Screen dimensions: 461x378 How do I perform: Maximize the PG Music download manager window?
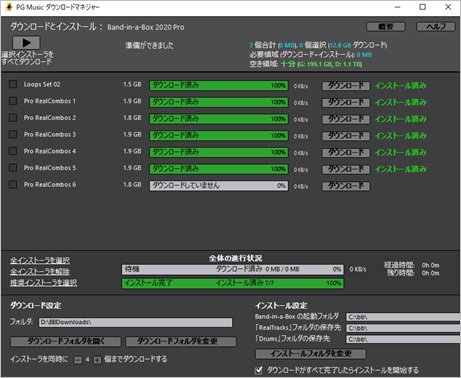423,7
